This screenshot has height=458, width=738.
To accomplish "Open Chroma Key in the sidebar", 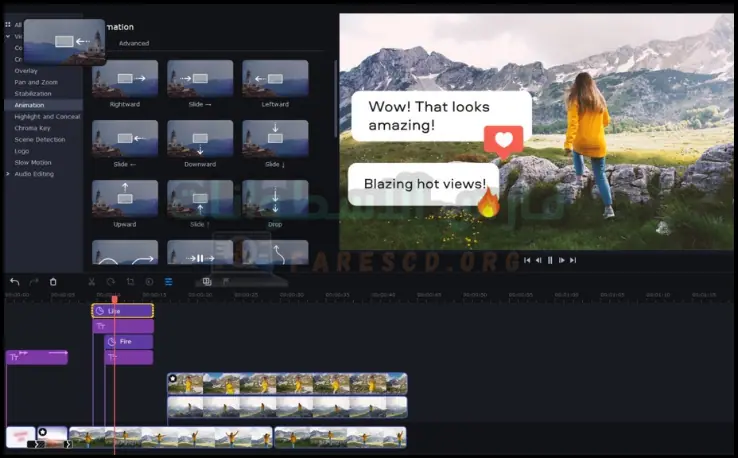I will point(34,128).
